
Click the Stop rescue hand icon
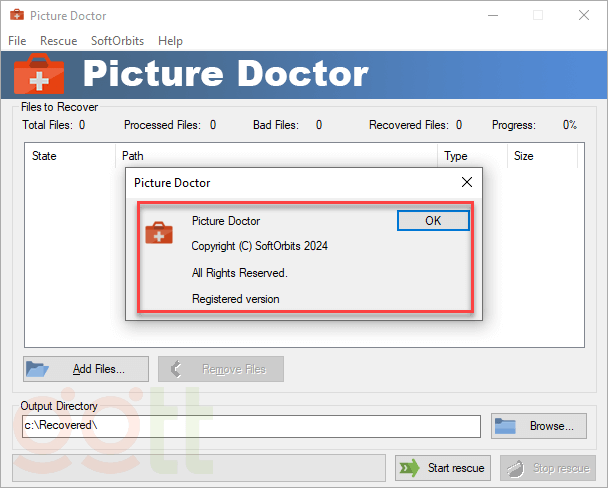(x=514, y=468)
